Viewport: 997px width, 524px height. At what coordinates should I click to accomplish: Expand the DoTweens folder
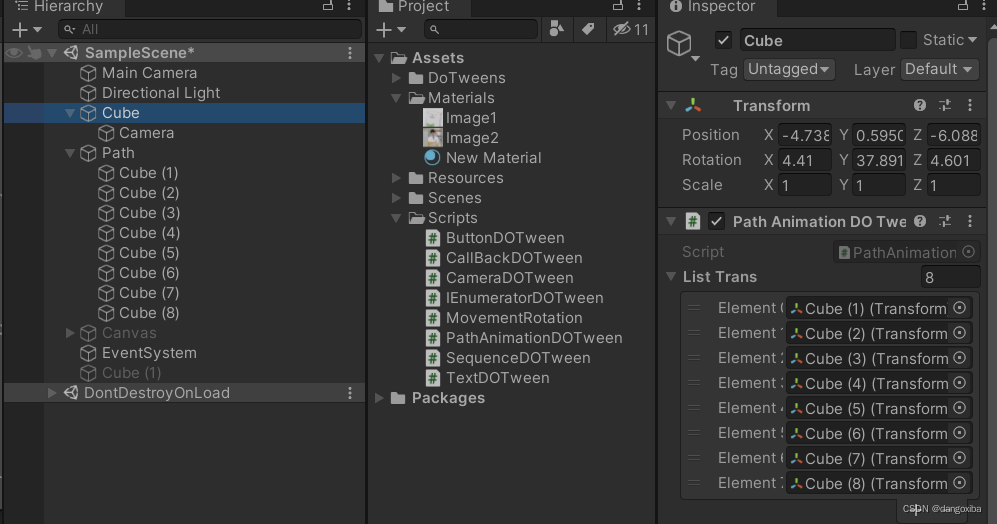coord(396,78)
